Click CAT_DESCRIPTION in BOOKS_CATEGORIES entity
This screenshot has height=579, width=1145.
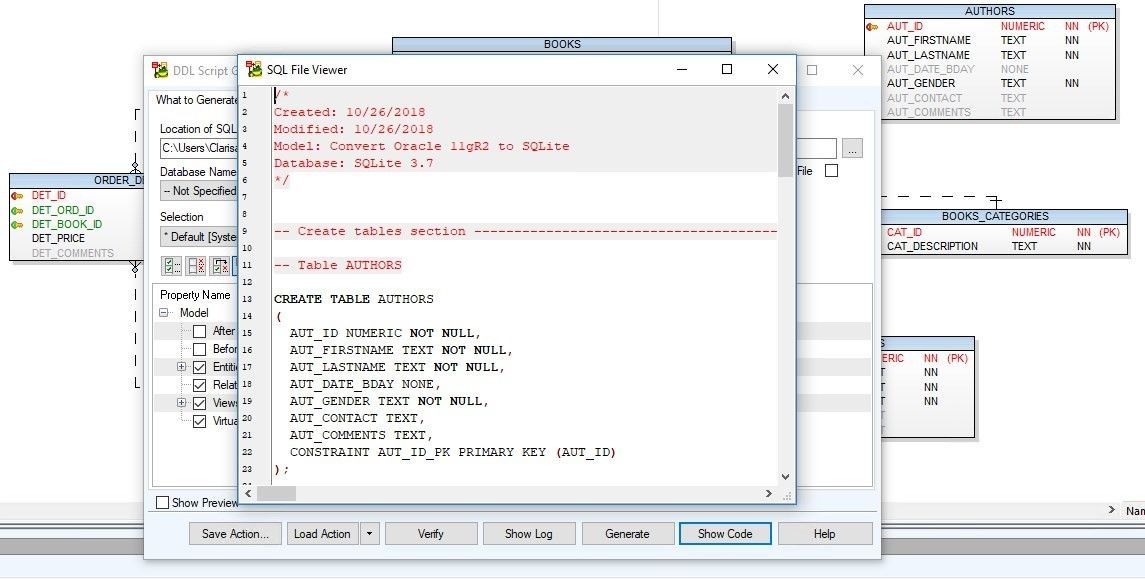point(932,246)
